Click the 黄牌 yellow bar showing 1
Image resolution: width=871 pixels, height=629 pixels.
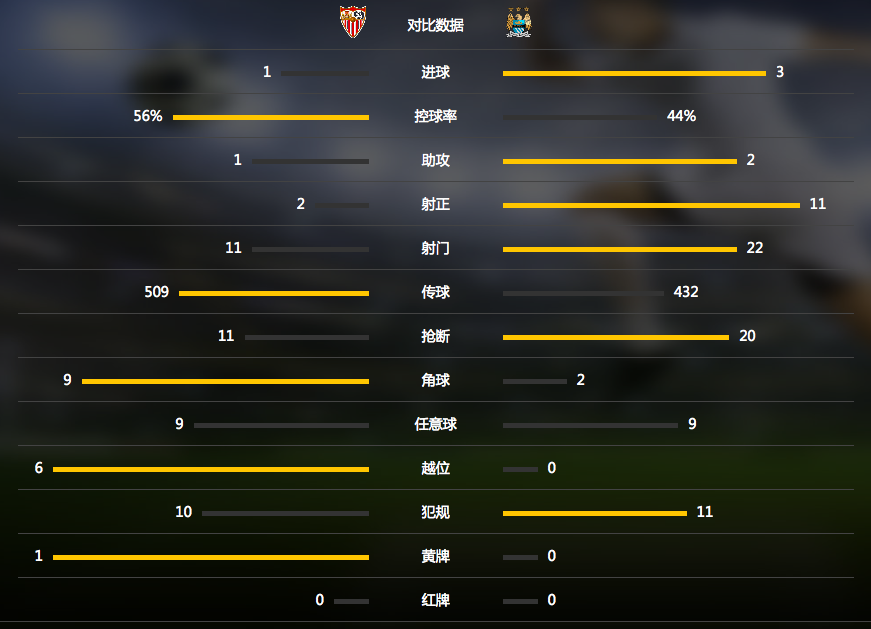click(211, 557)
